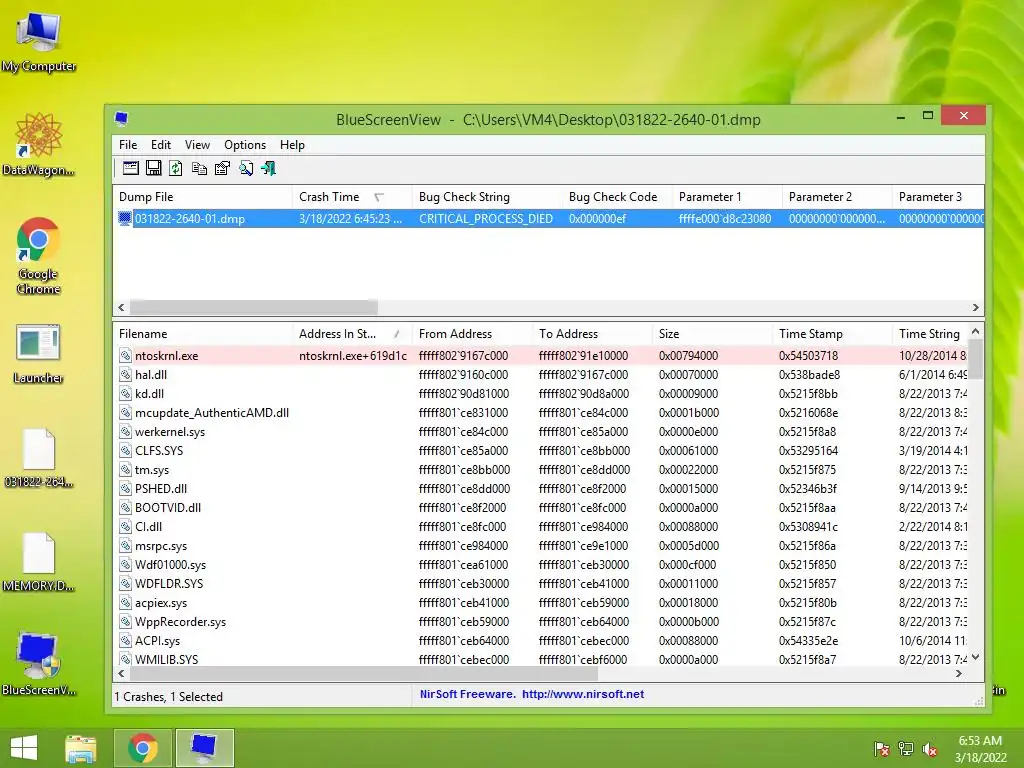Viewport: 1024px width, 768px height.
Task: Click the Copy Selected Items icon
Action: (x=199, y=168)
